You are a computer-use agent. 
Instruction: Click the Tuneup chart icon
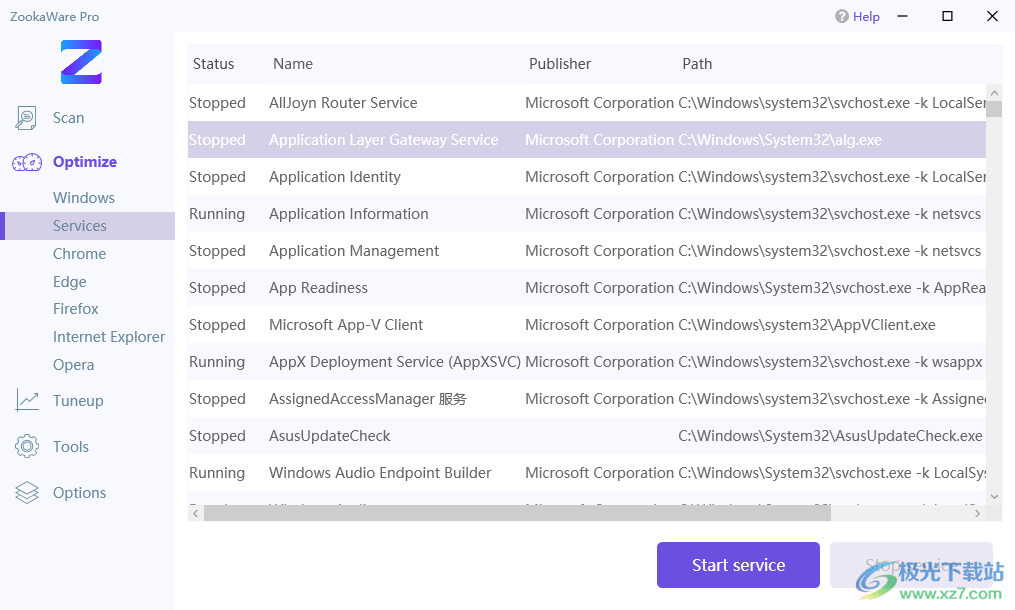pyautogui.click(x=27, y=401)
